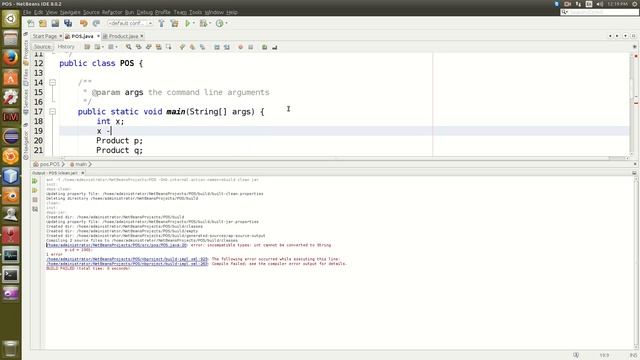The width and height of the screenshot is (640, 360).
Task: Open Debug Project dropdown arrow
Action: tap(210, 23)
